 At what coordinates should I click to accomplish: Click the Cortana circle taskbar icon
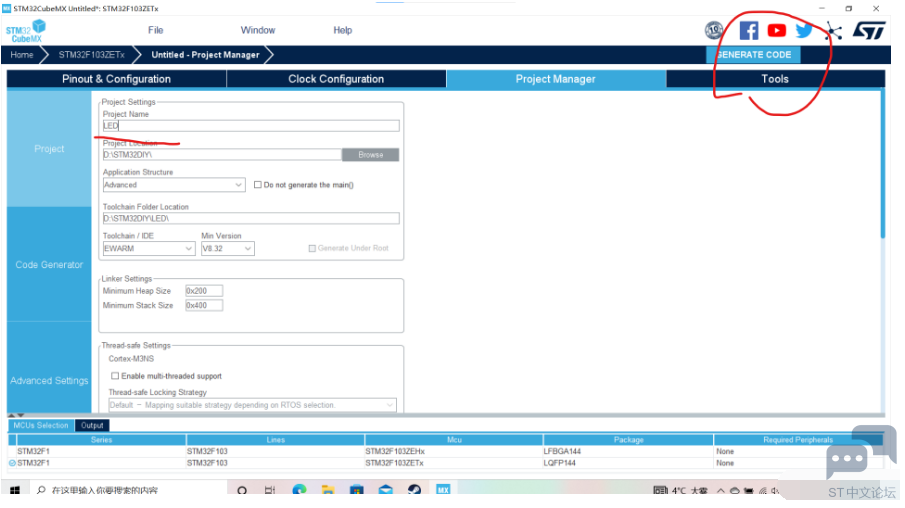(242, 490)
